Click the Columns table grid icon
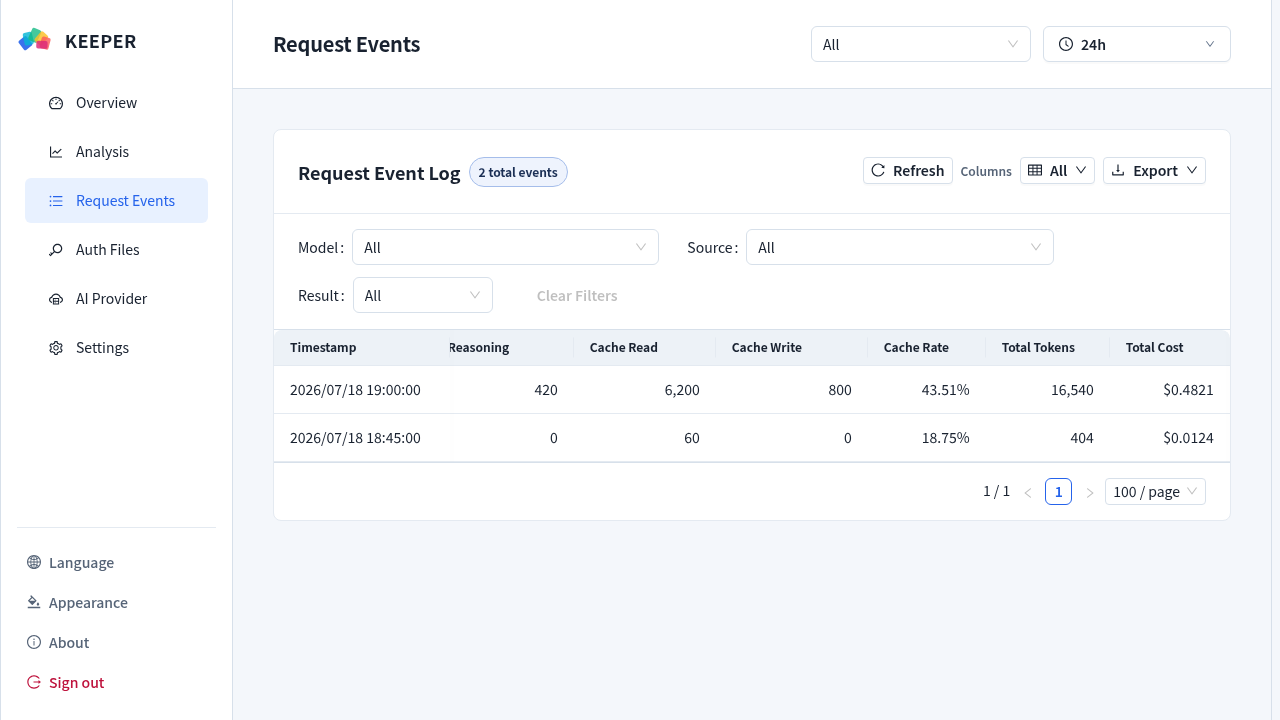Viewport: 1280px width, 720px height. point(1035,171)
